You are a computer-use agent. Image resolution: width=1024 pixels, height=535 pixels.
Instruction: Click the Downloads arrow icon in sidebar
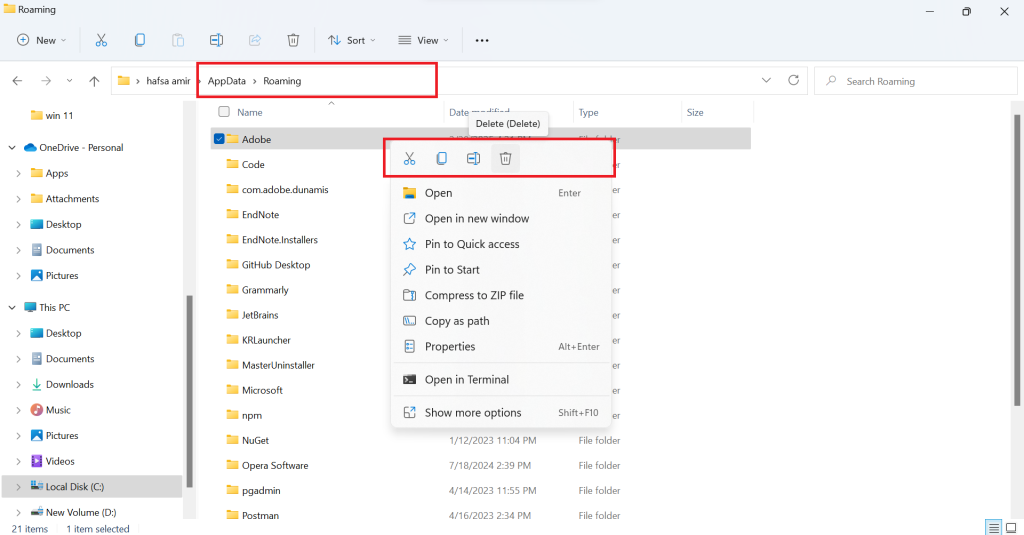[x=37, y=385]
